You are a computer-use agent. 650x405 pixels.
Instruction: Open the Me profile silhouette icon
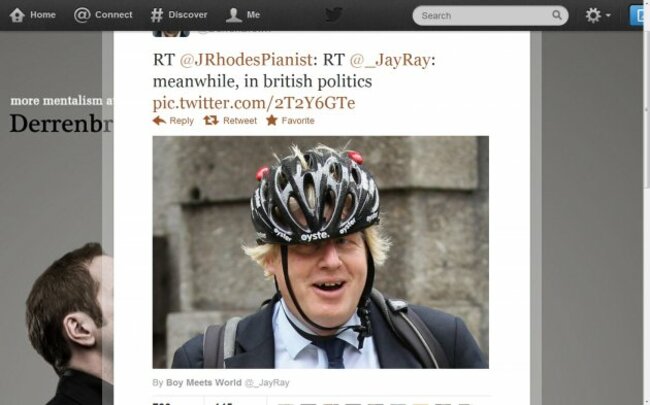click(234, 15)
